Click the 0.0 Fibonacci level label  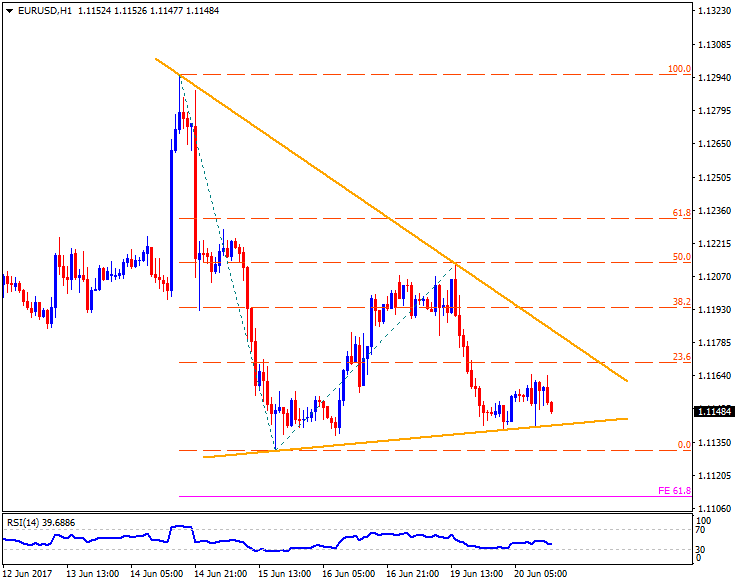pyautogui.click(x=684, y=444)
